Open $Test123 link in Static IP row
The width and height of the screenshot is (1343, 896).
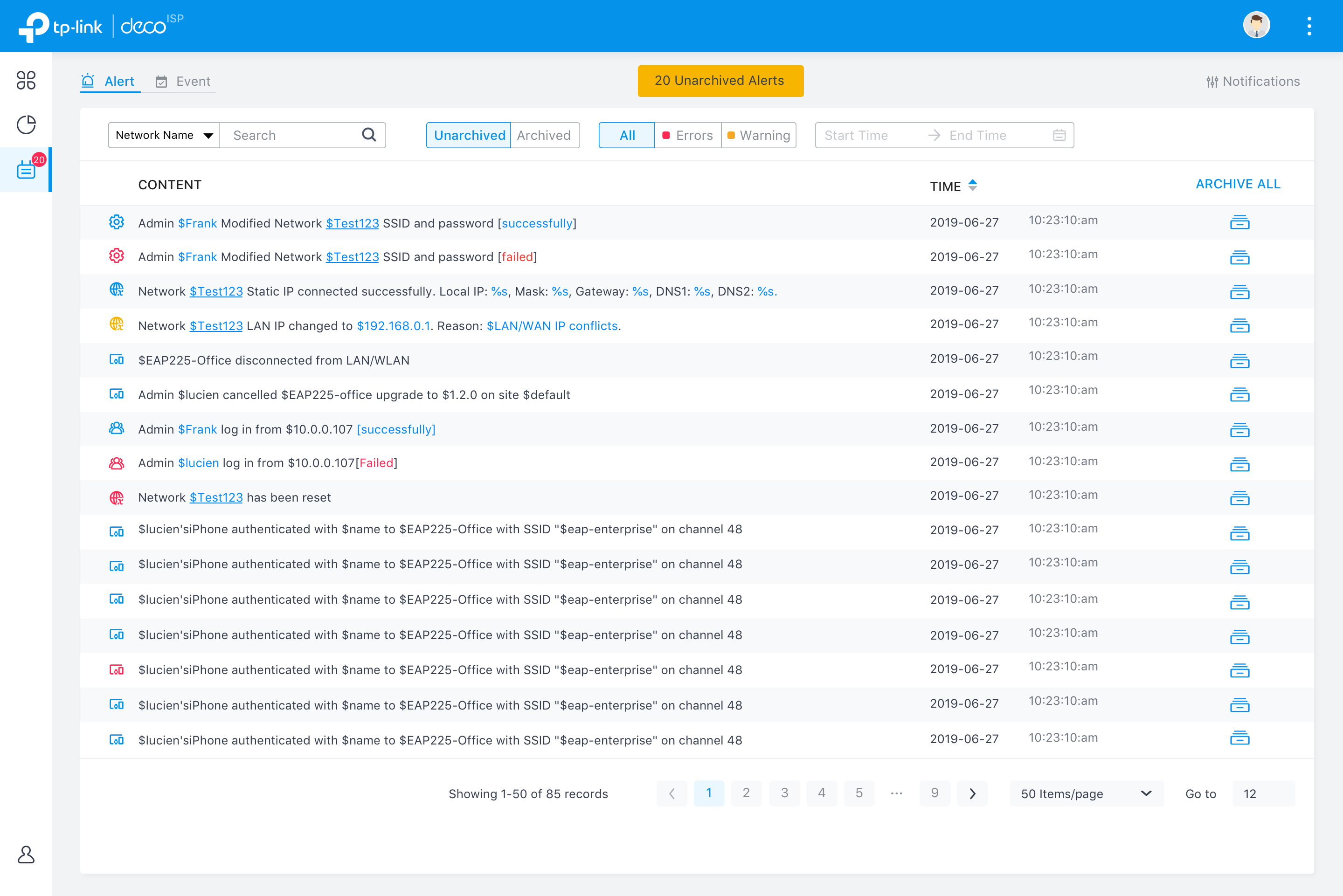(216, 291)
